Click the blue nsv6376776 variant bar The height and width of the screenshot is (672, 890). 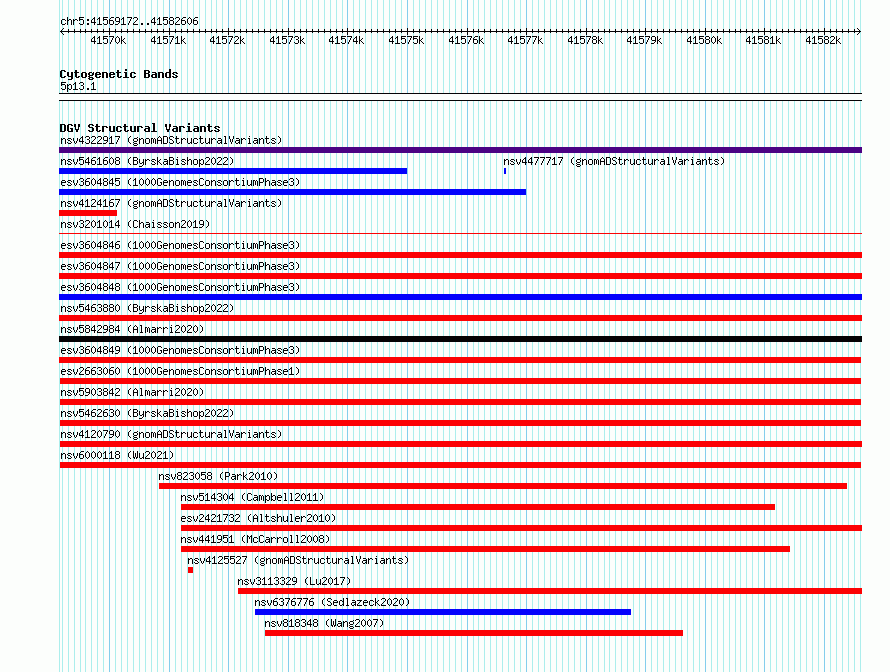(443, 612)
